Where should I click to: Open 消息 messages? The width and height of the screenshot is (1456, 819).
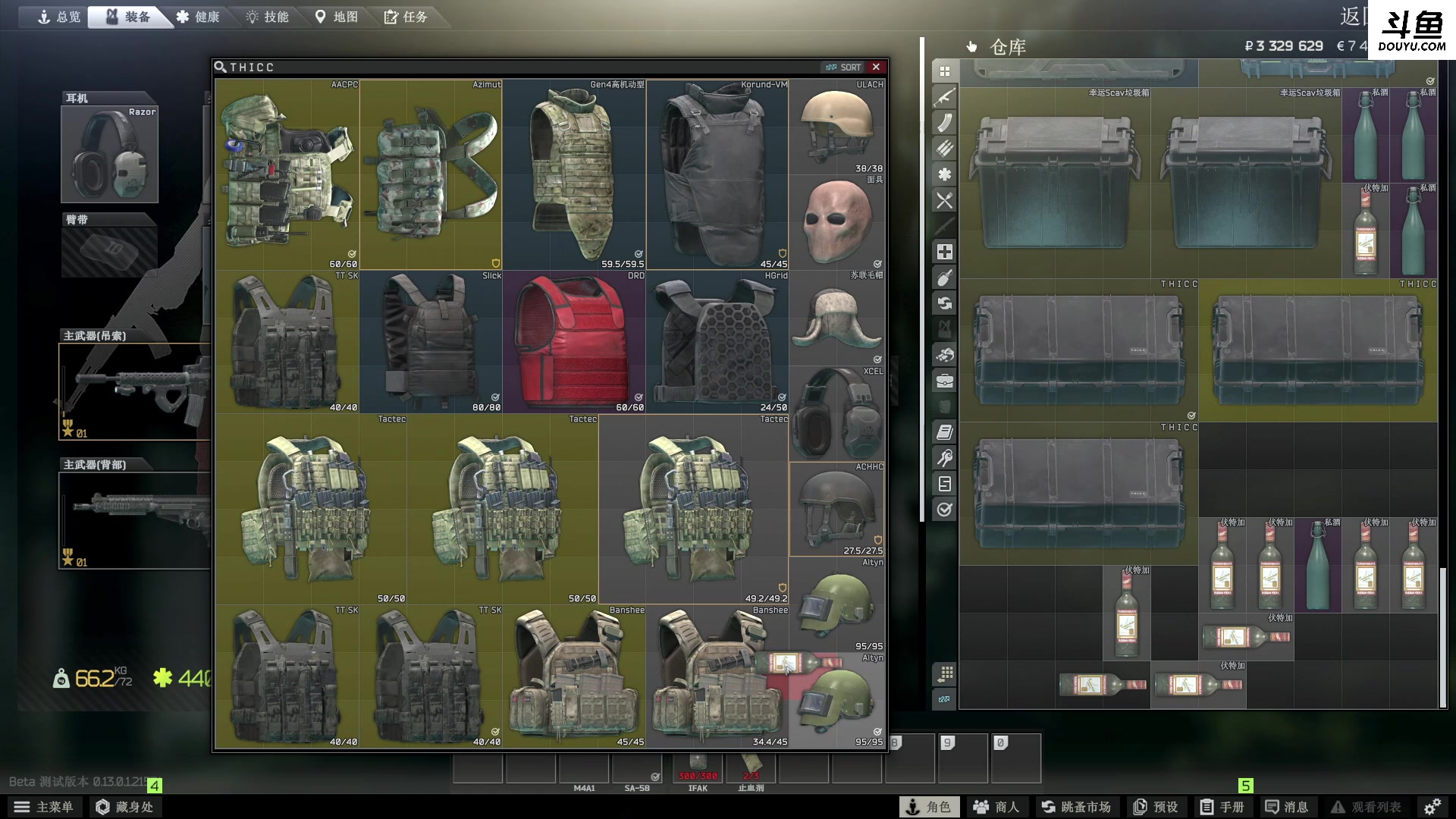point(1287,807)
